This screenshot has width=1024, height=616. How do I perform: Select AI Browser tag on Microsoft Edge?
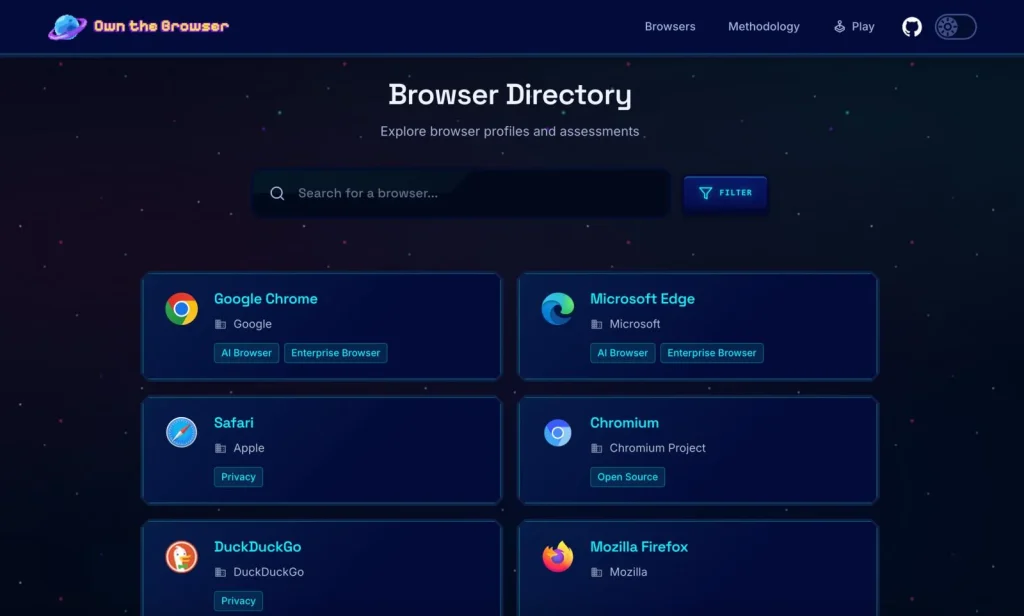coord(622,353)
